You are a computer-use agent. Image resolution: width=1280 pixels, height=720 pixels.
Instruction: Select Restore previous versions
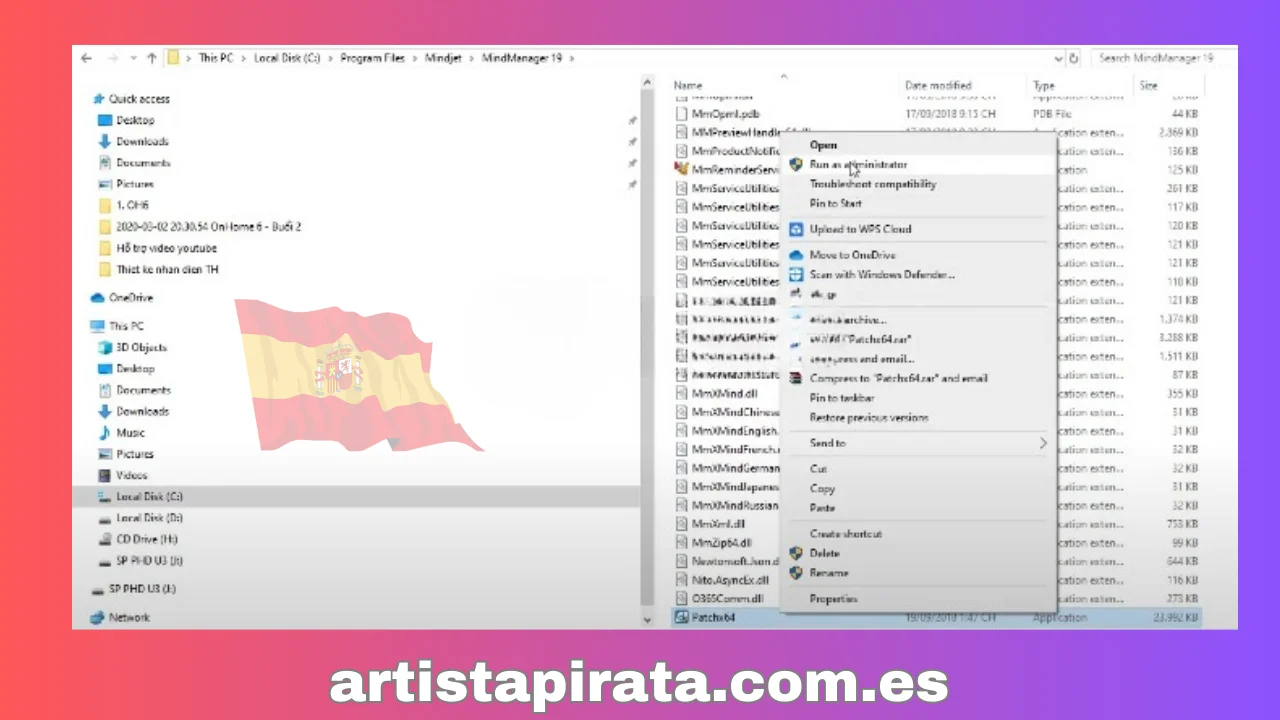tap(869, 418)
